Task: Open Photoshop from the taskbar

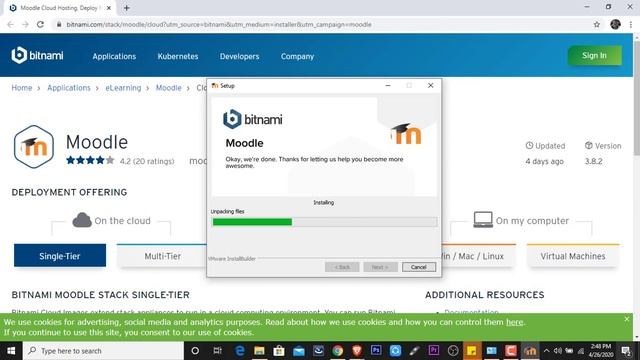Action: [x=376, y=351]
